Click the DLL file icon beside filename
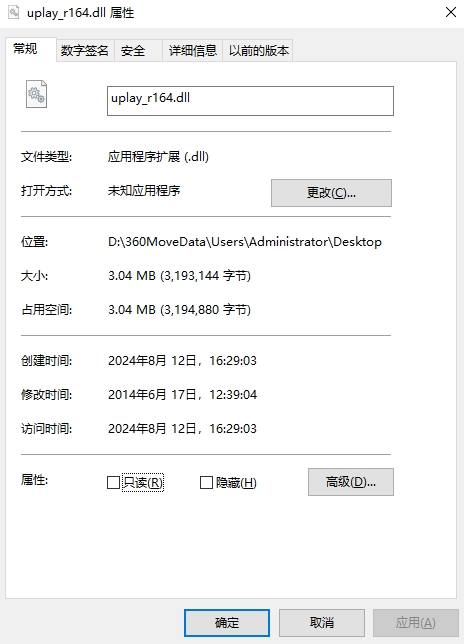 (36, 94)
